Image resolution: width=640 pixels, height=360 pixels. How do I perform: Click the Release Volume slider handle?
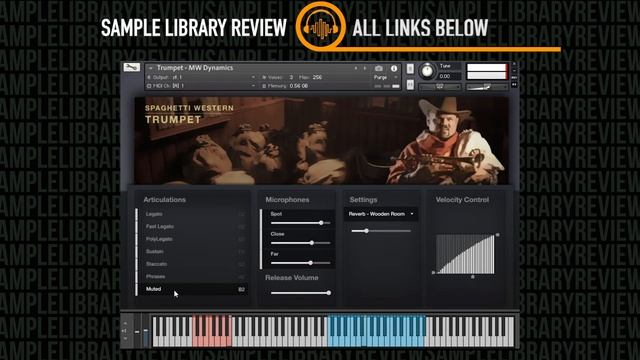tap(329, 293)
